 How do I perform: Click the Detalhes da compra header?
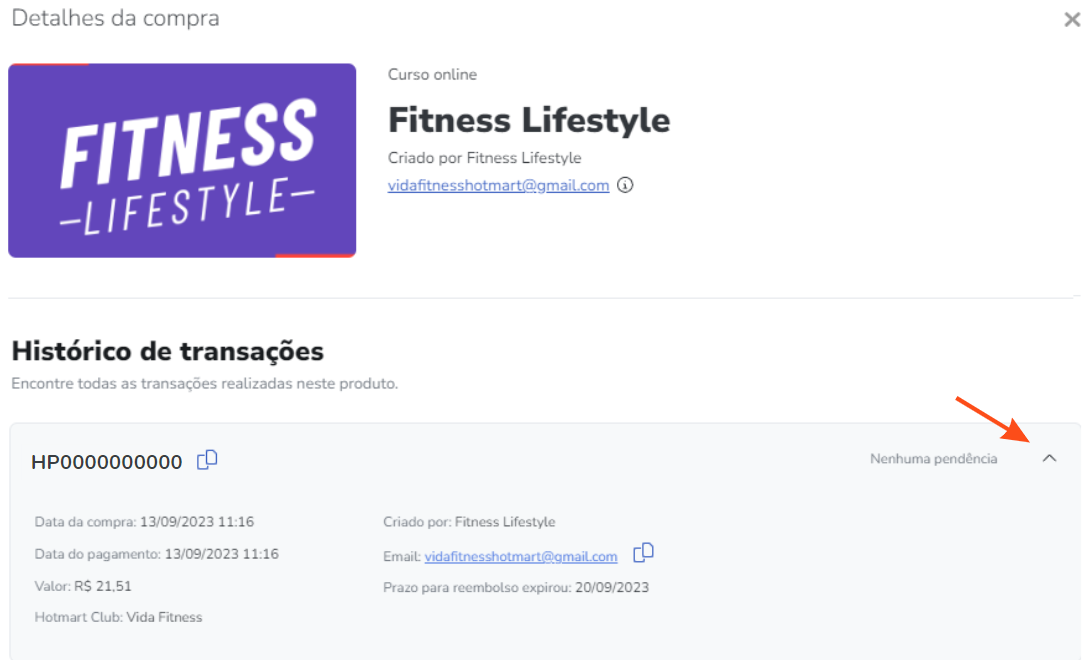pos(115,18)
